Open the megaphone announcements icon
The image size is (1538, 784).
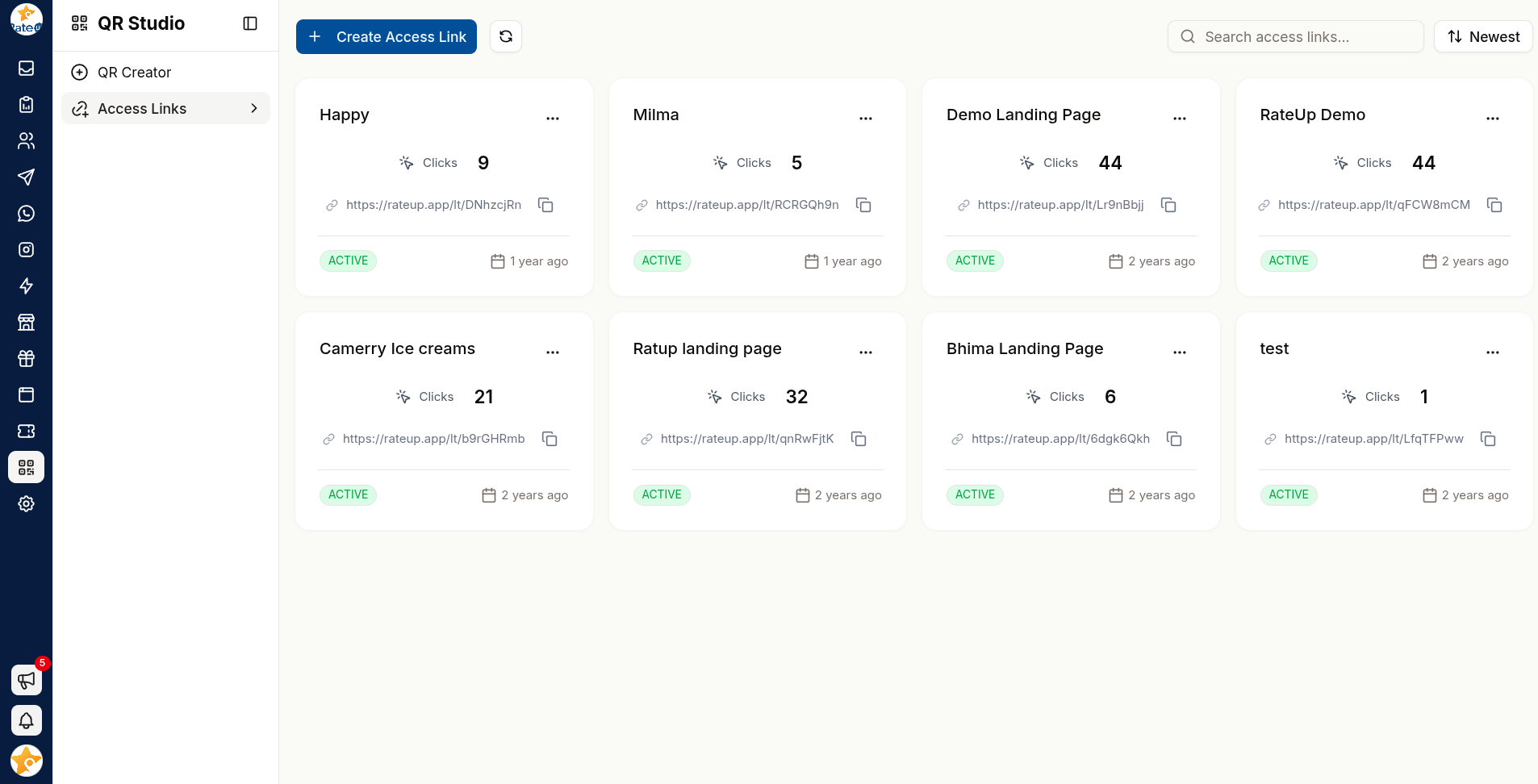point(26,680)
